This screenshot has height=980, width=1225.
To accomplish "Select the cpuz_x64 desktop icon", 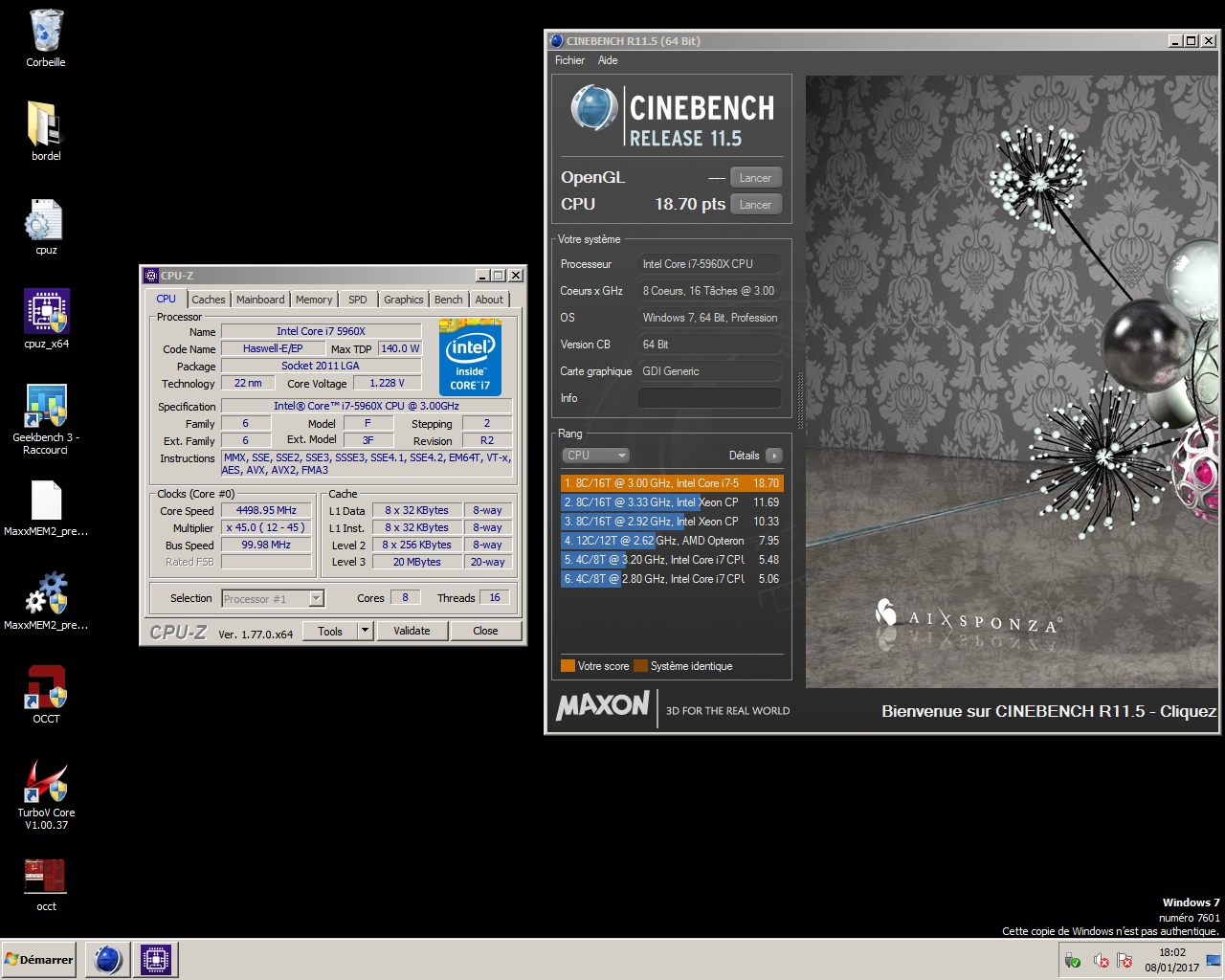I will pyautogui.click(x=46, y=313).
